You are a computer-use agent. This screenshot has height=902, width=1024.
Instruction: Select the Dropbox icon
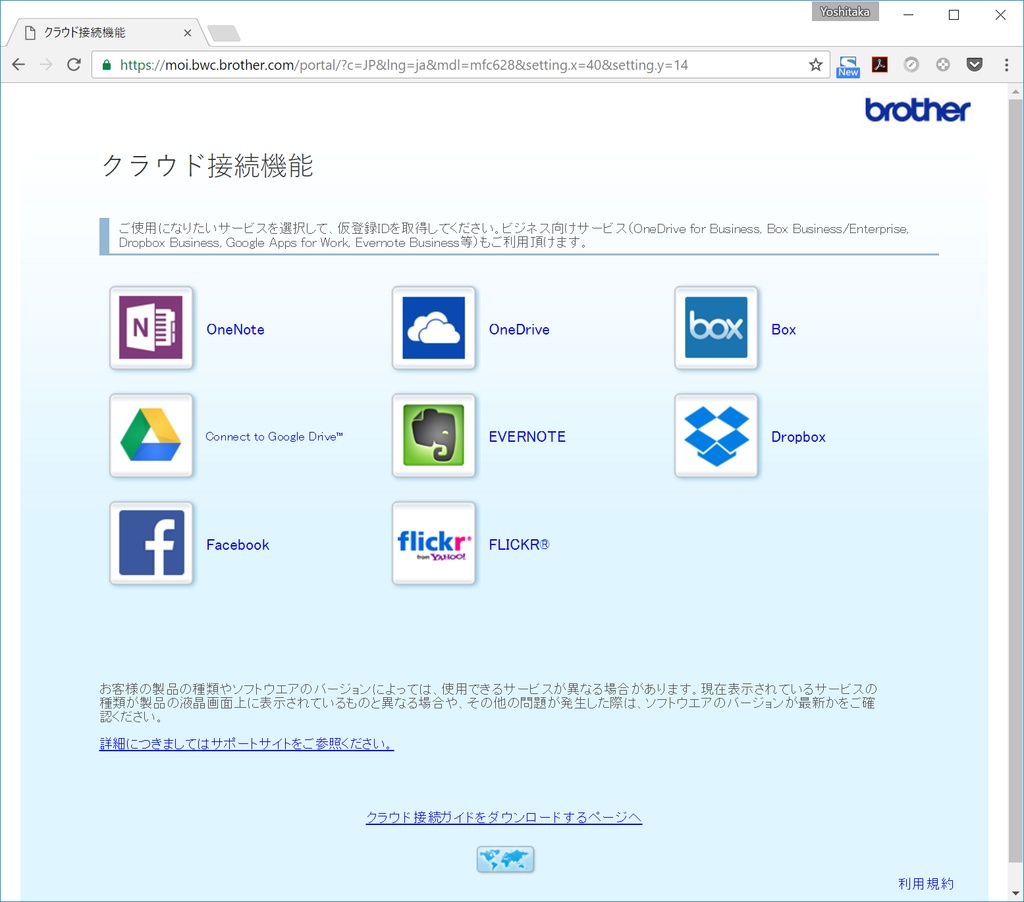[716, 436]
